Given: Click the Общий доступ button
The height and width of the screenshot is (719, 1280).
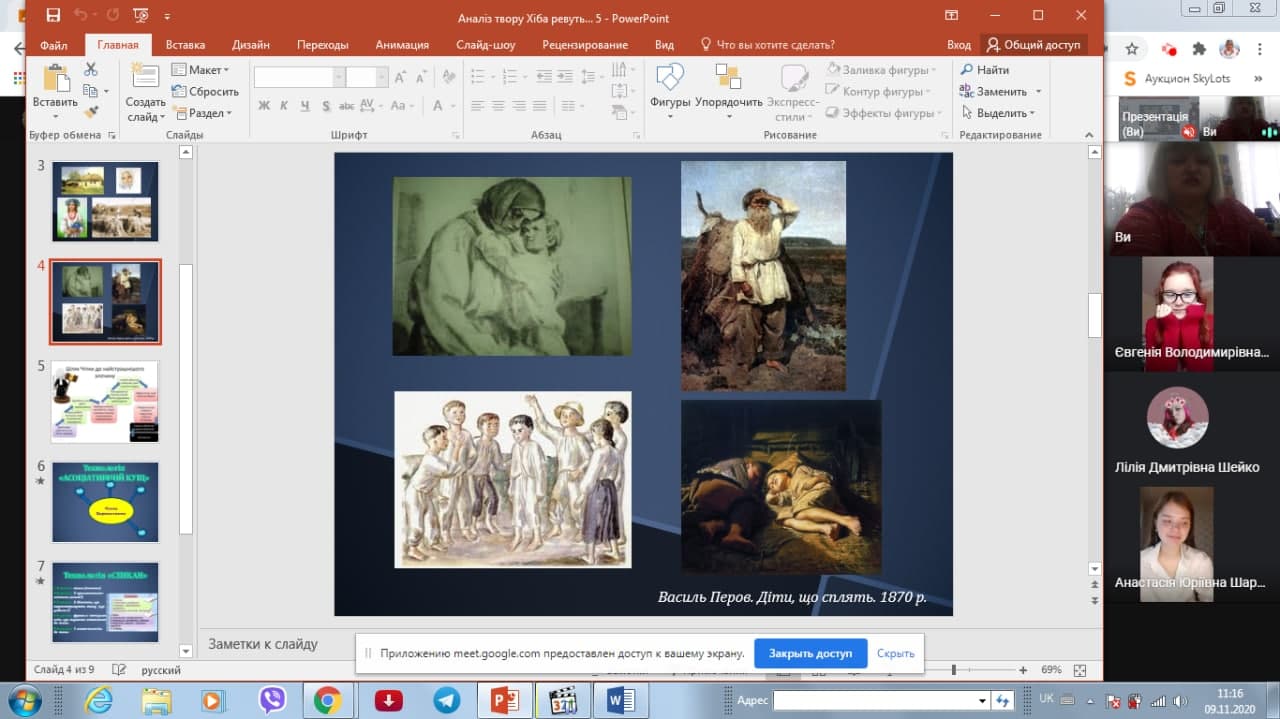Looking at the screenshot, I should tap(1034, 45).
